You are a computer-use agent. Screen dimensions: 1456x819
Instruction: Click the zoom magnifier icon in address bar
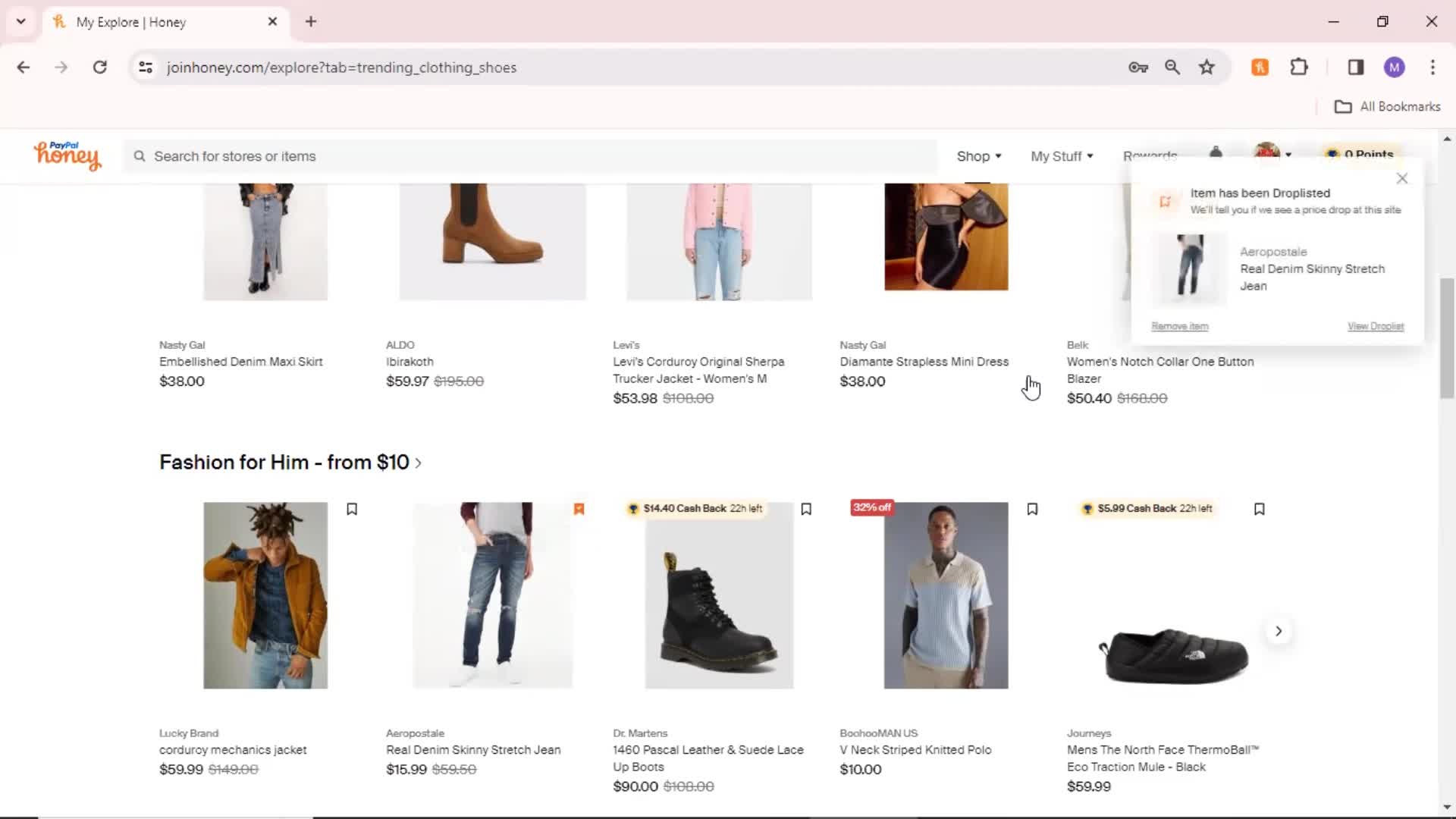pos(1172,67)
